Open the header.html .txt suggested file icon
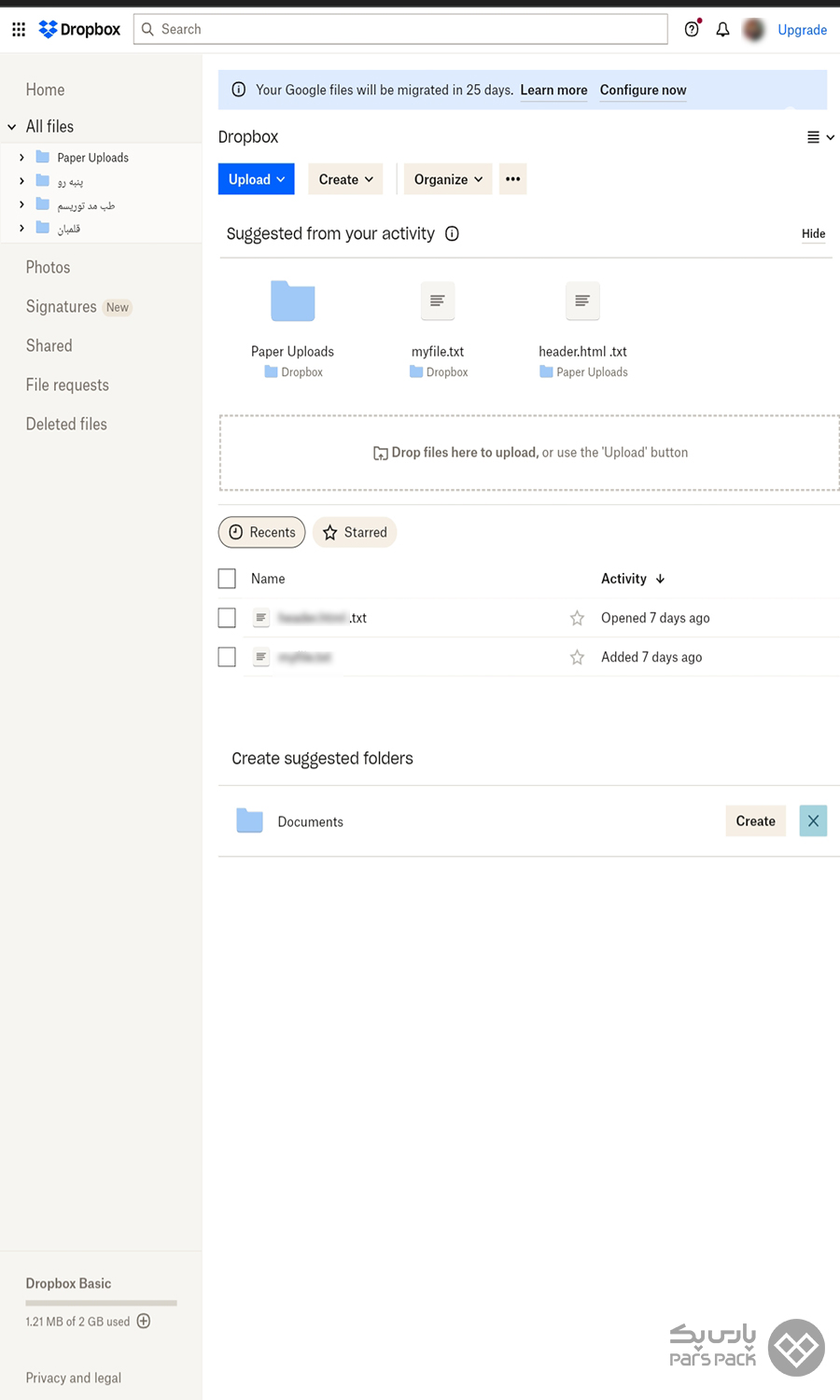Screen dimensions: 840x1400 click(x=582, y=301)
